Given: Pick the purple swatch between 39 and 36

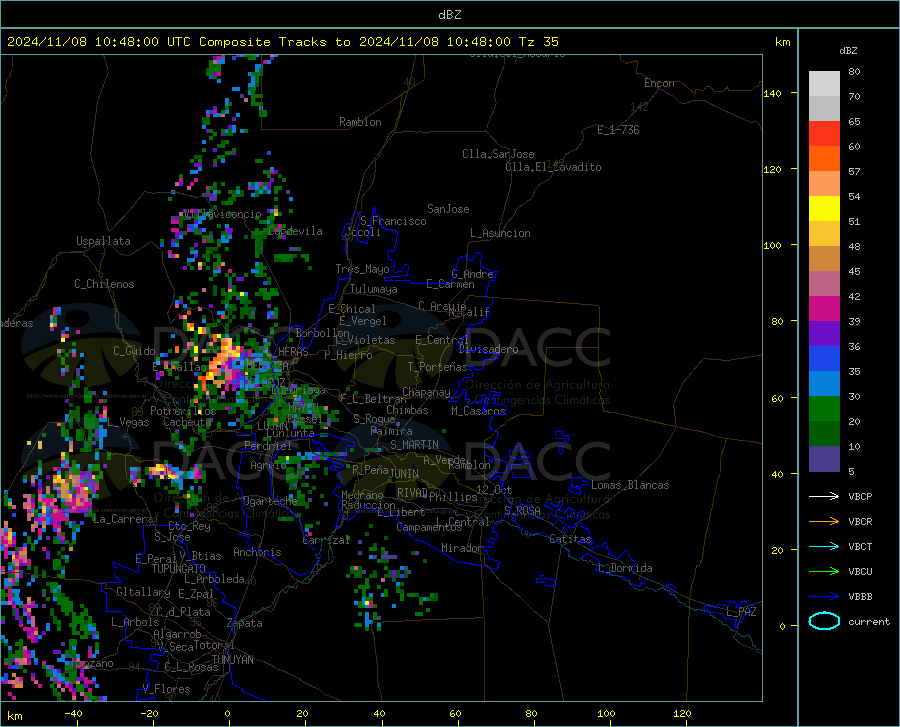Looking at the screenshot, I should pos(824,334).
